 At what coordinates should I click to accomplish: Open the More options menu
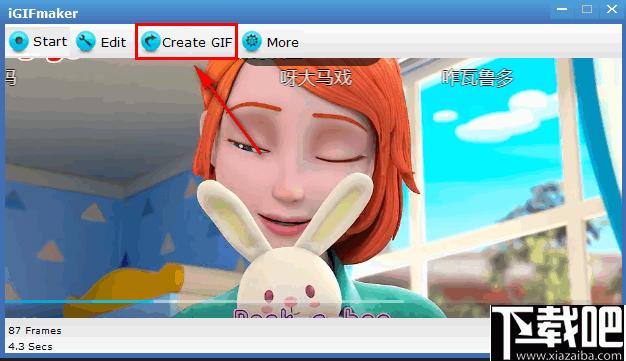tap(271, 42)
